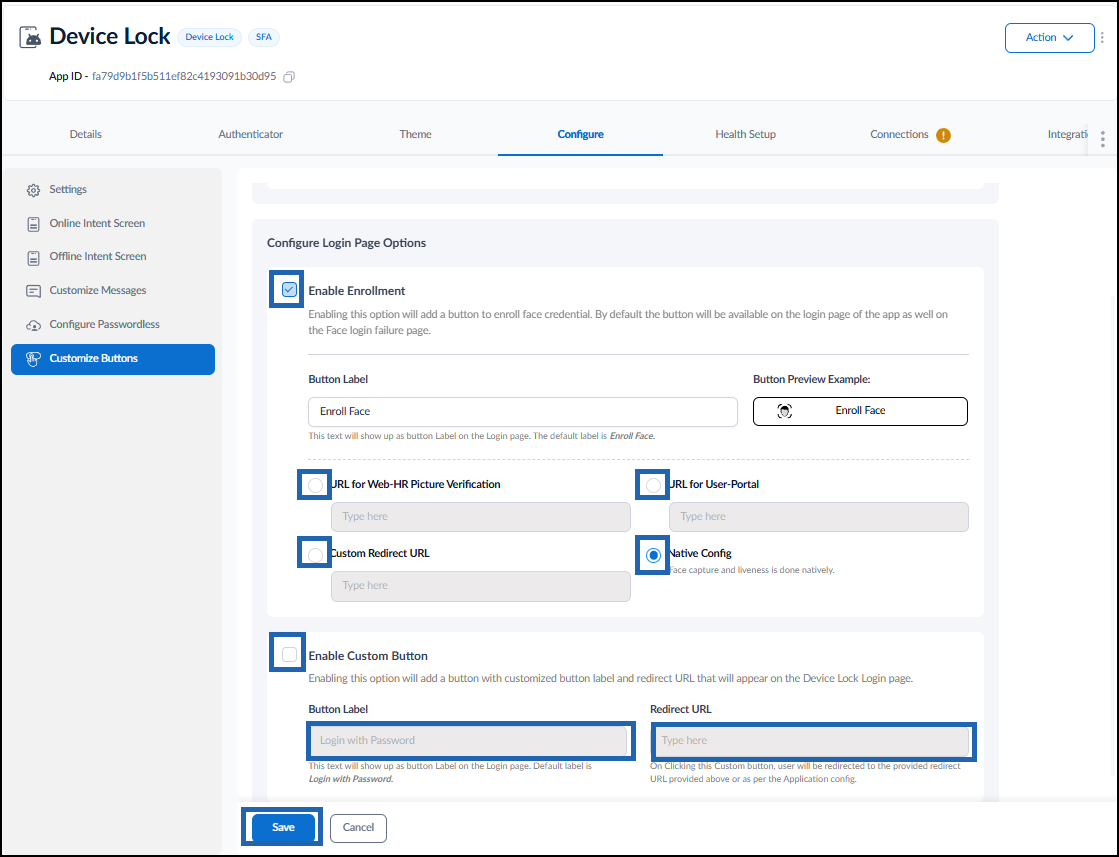
Task: Select URL for User-Portal radio button
Action: 653,485
